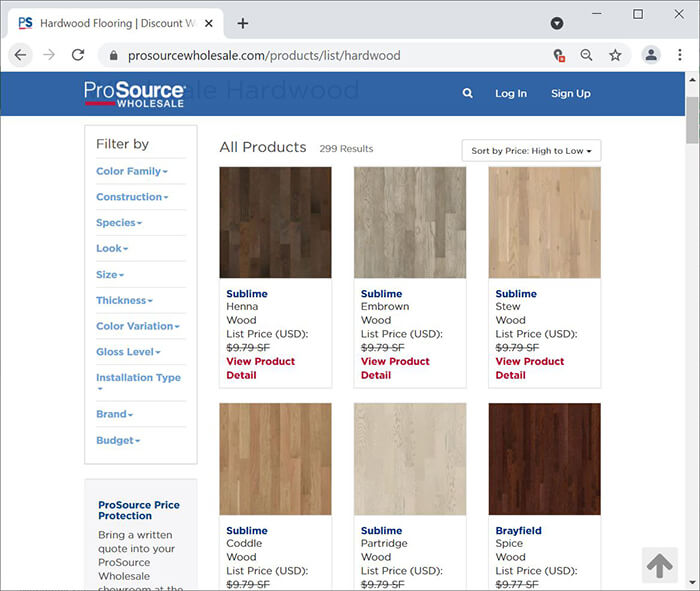Click the ProSource Wholesale logo
This screenshot has width=700, height=591.
[134, 94]
